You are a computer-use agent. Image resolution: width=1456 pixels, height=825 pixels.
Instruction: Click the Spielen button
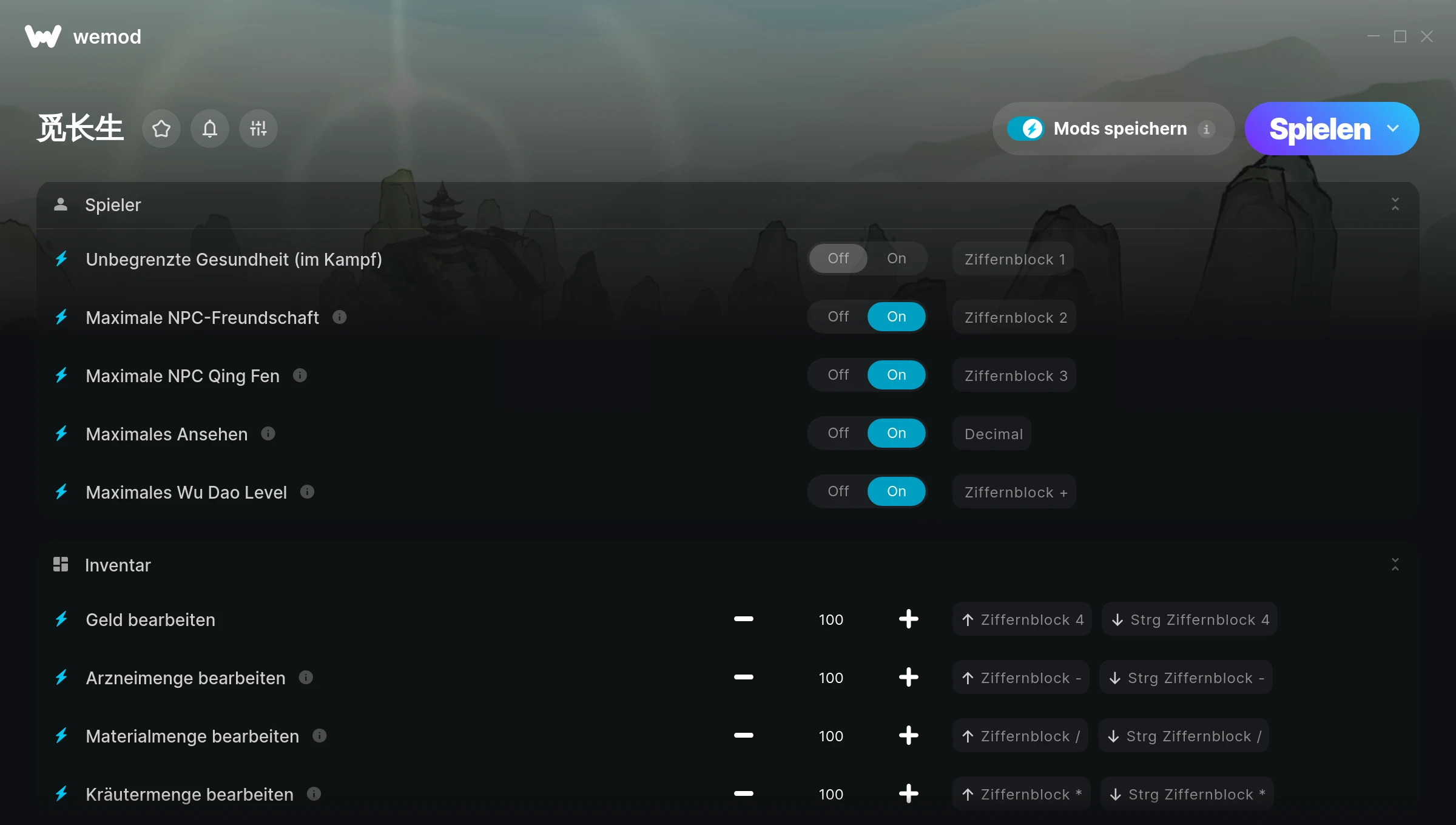click(x=1319, y=129)
